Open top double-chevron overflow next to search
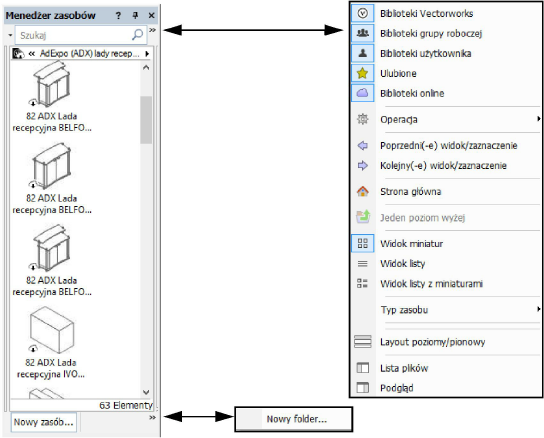This screenshot has width=544, height=438. pyautogui.click(x=152, y=30)
